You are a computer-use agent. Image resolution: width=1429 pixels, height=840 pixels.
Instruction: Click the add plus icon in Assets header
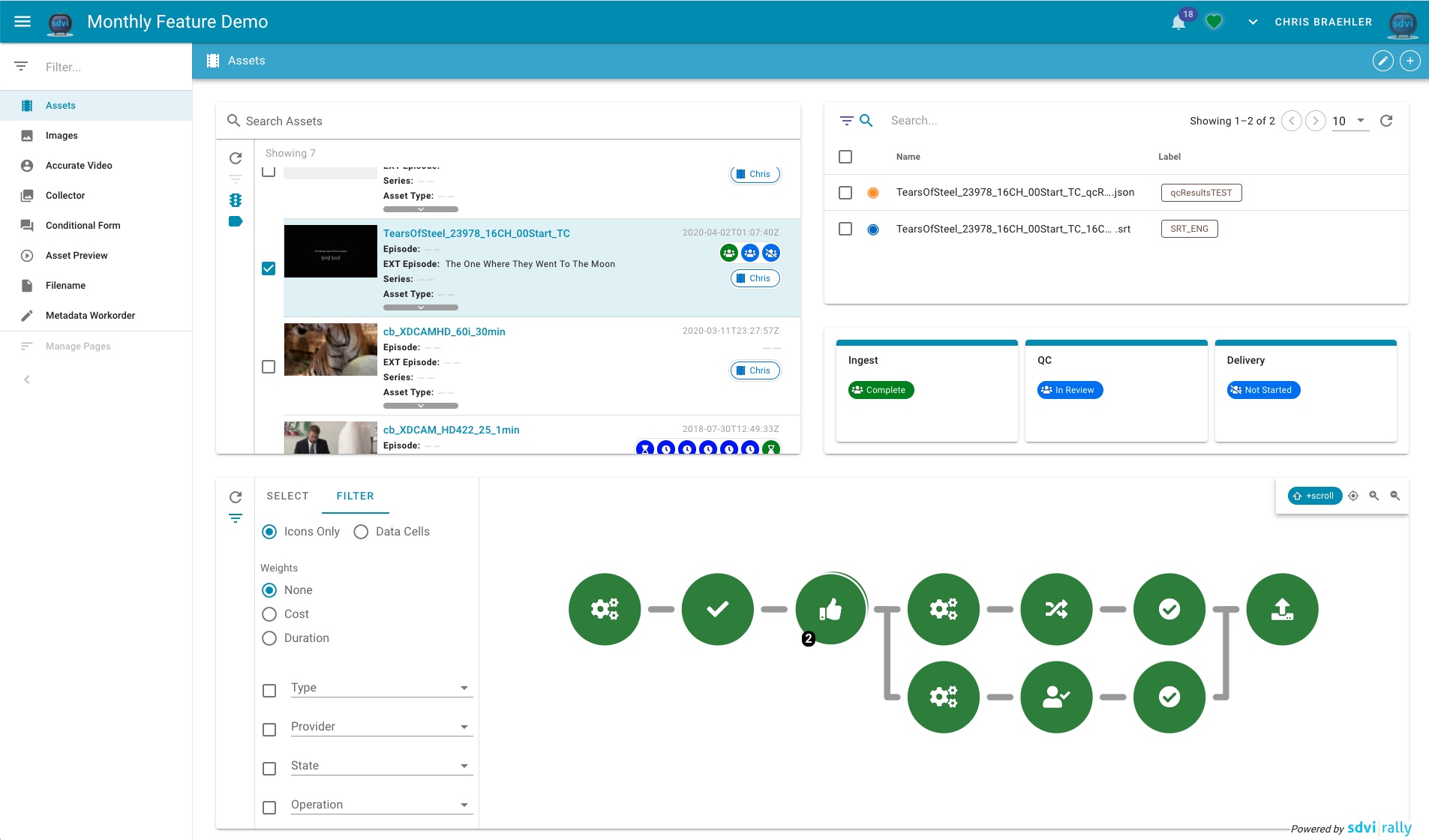1409,61
